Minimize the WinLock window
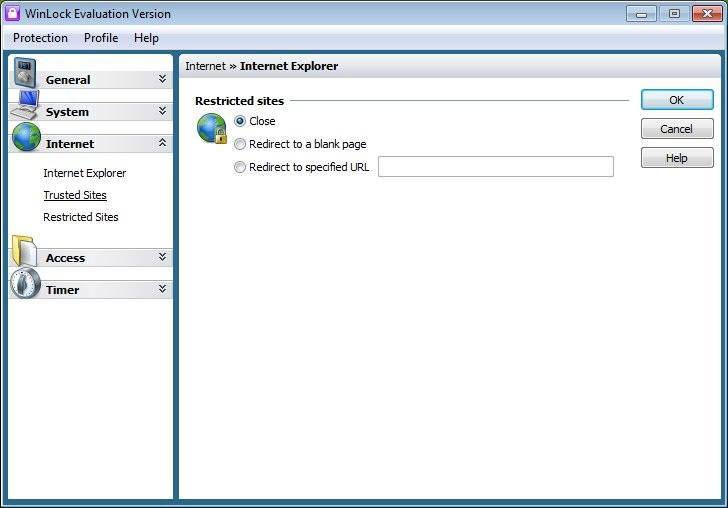Viewport: 728px width, 508px height. tap(641, 13)
